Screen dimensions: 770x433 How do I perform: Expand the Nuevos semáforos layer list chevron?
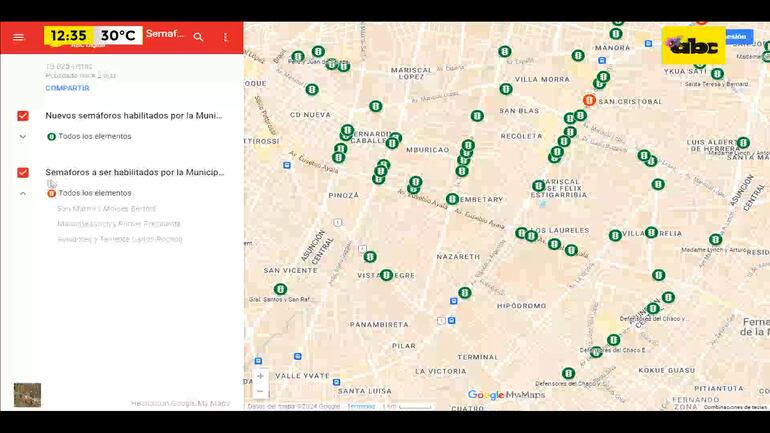coord(23,136)
